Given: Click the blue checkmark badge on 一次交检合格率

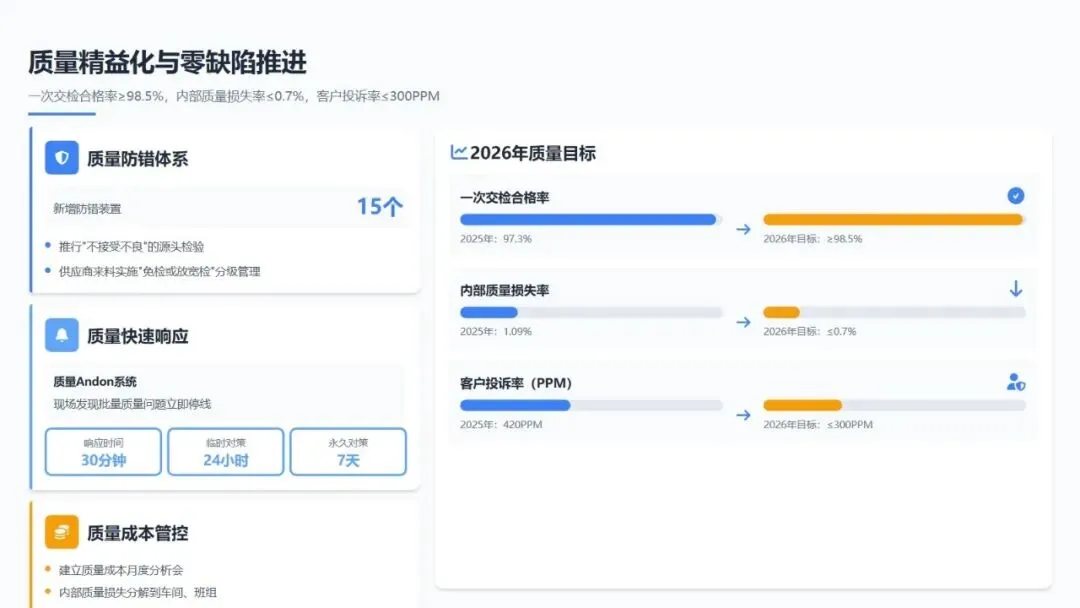Looking at the screenshot, I should (x=1016, y=196).
